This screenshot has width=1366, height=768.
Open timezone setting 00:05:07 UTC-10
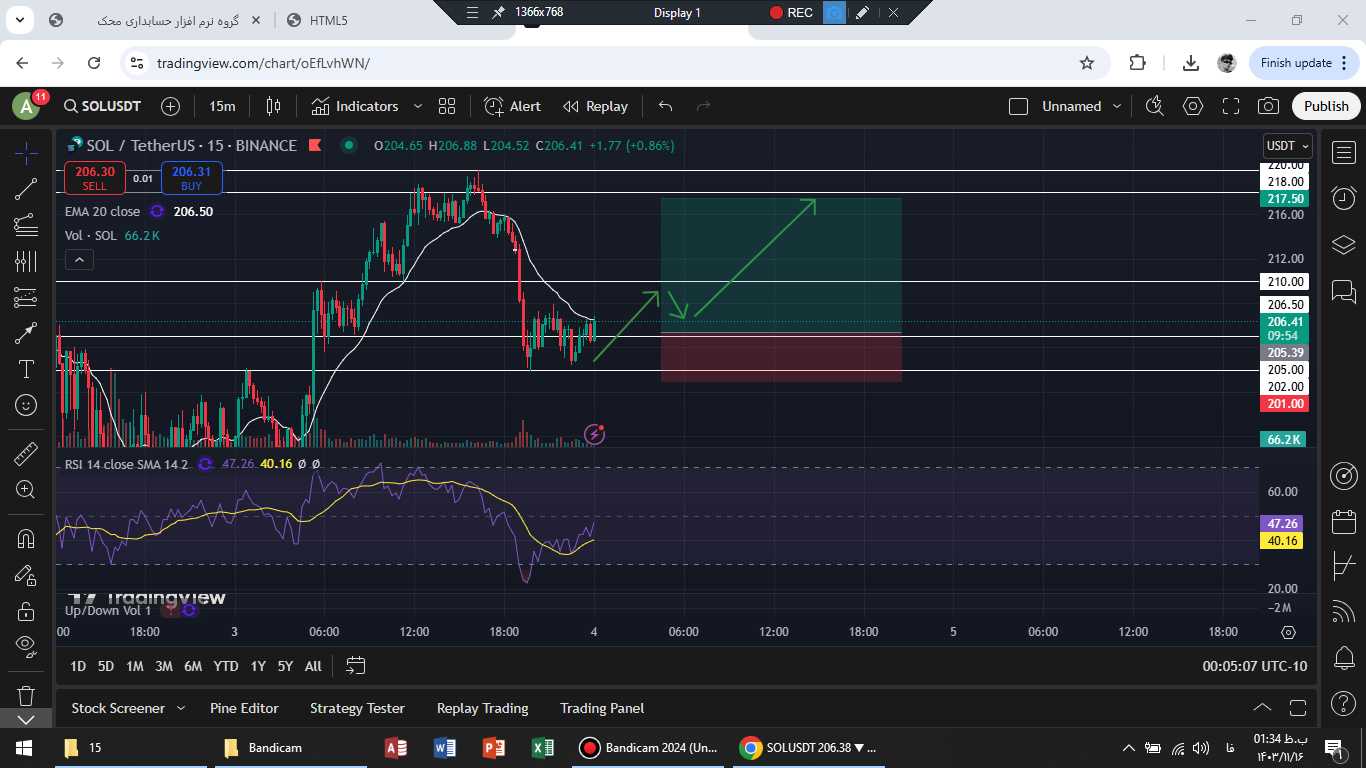[1254, 666]
